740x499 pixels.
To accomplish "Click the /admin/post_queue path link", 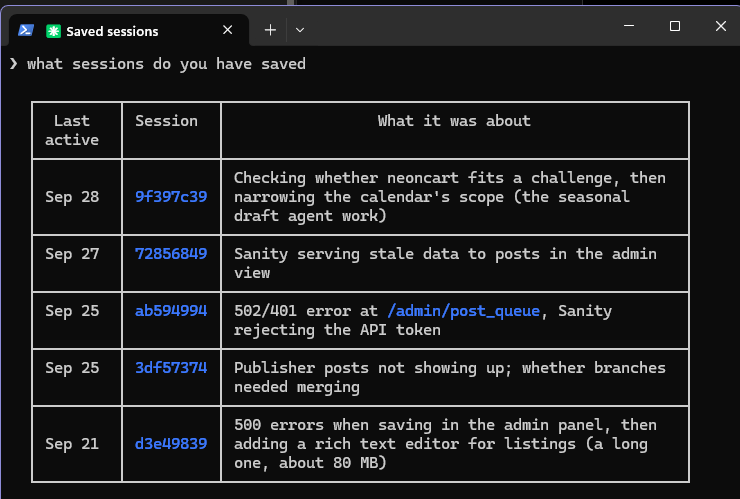I will 463,311.
